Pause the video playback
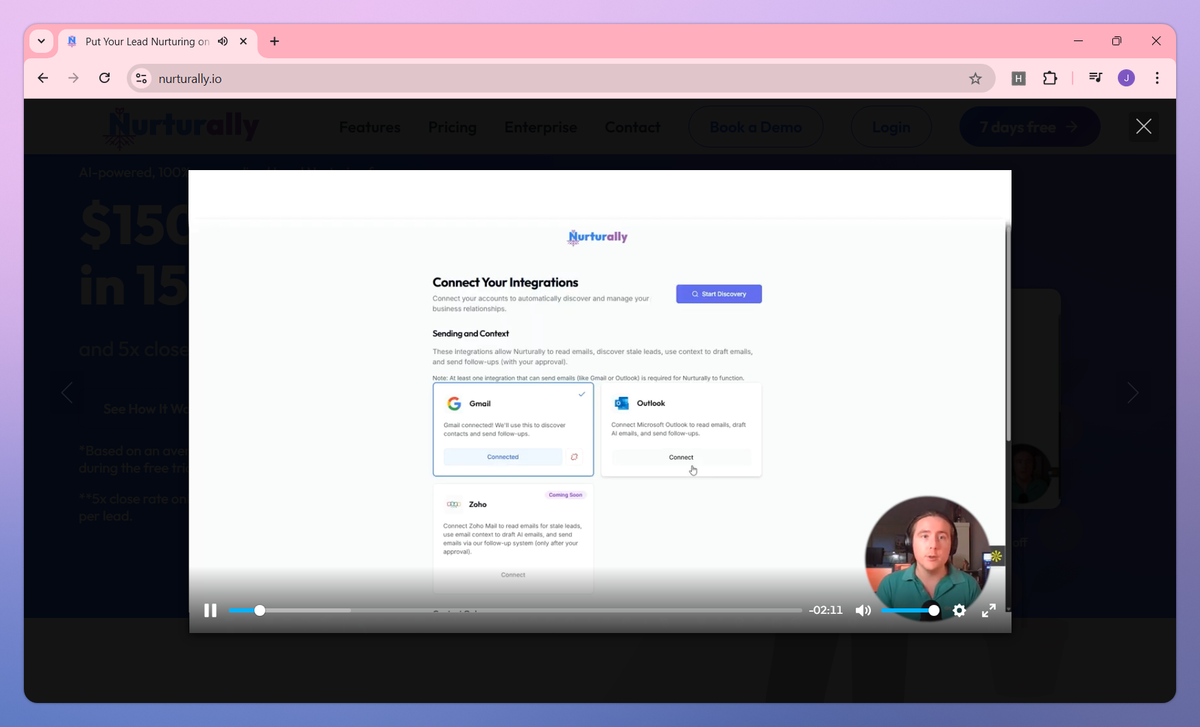Image resolution: width=1200 pixels, height=727 pixels. (210, 610)
